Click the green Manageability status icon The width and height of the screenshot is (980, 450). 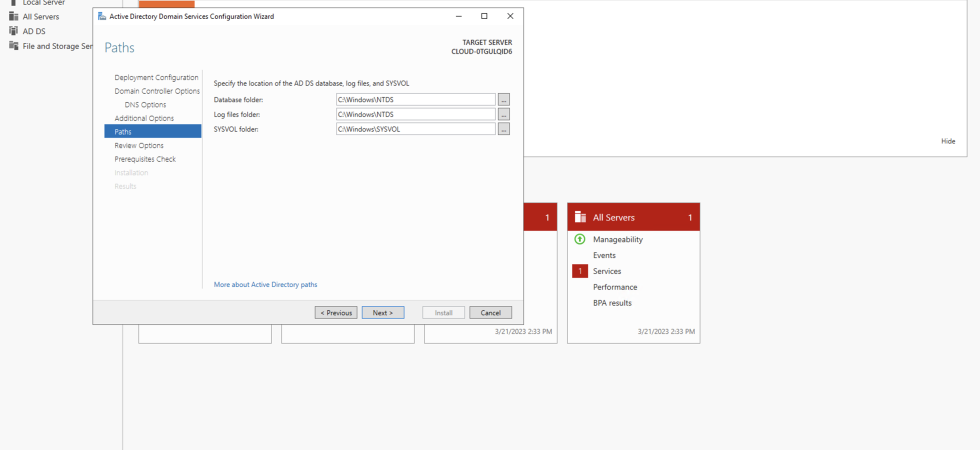pyautogui.click(x=580, y=239)
